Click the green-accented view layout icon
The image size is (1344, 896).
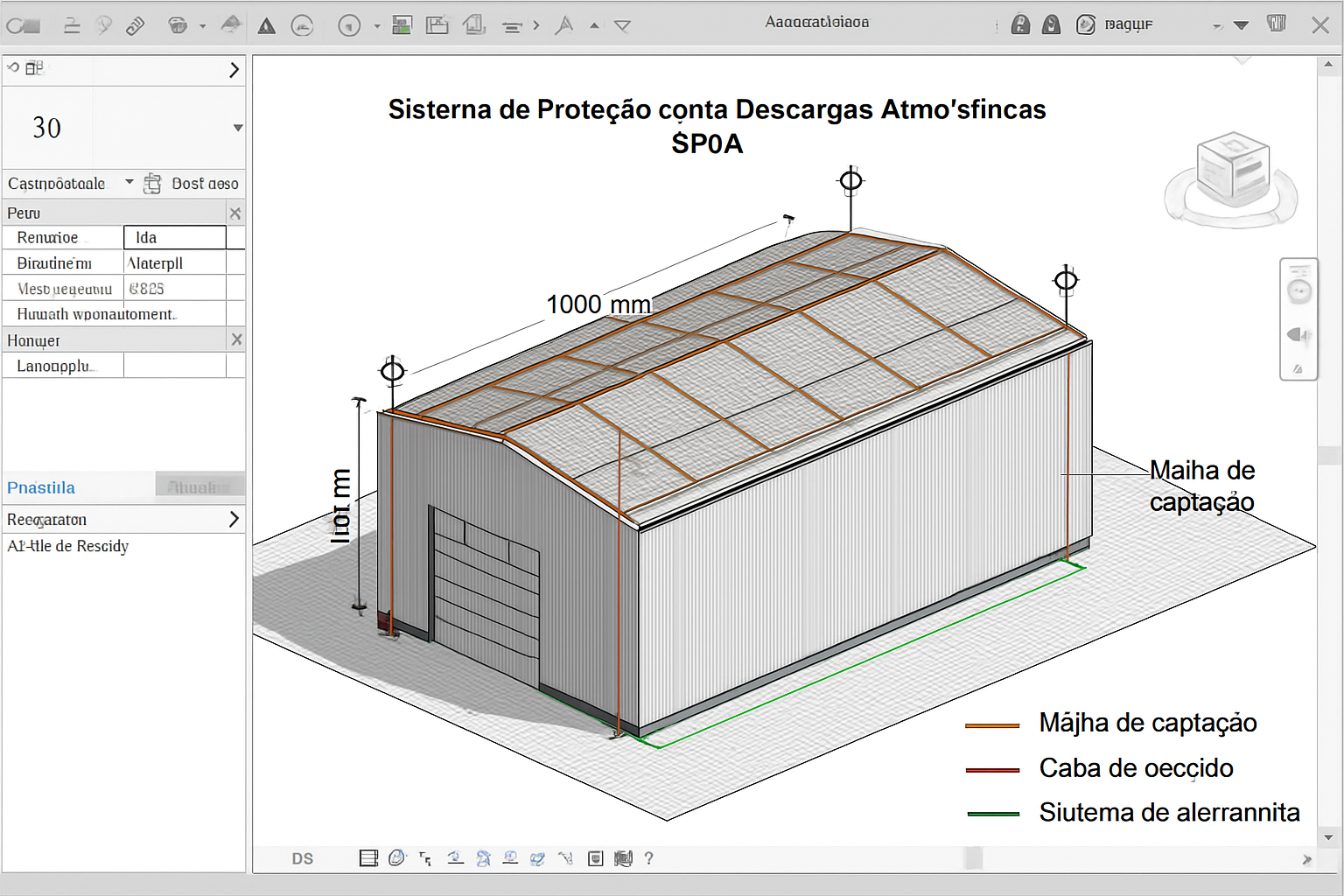pos(402,25)
